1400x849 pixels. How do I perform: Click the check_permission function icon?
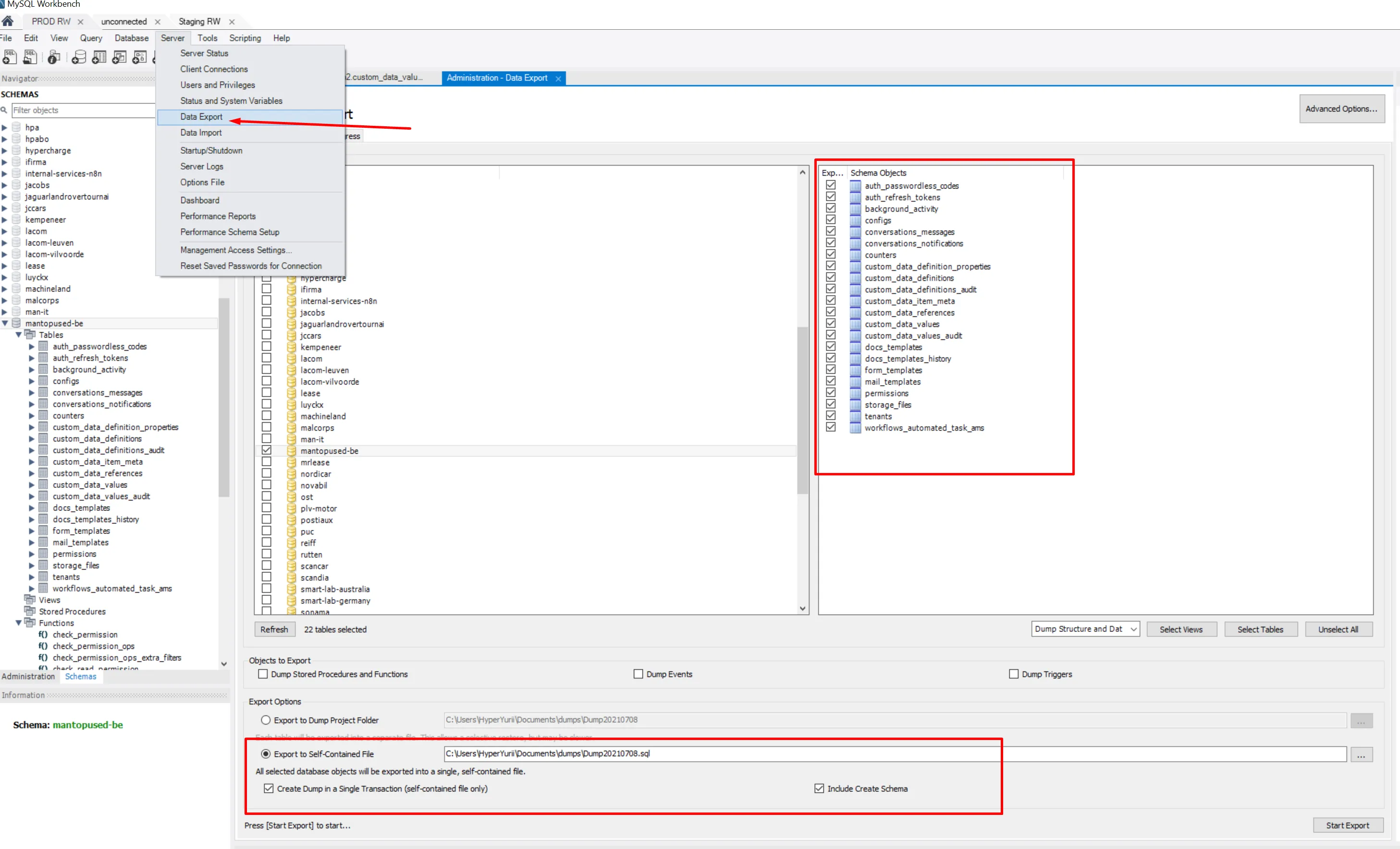pyautogui.click(x=43, y=634)
